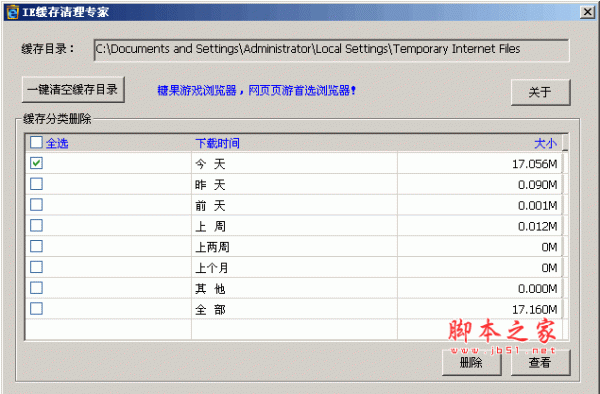600x394 pixels.
Task: Select the 昨天 row text
Action: click(210, 185)
